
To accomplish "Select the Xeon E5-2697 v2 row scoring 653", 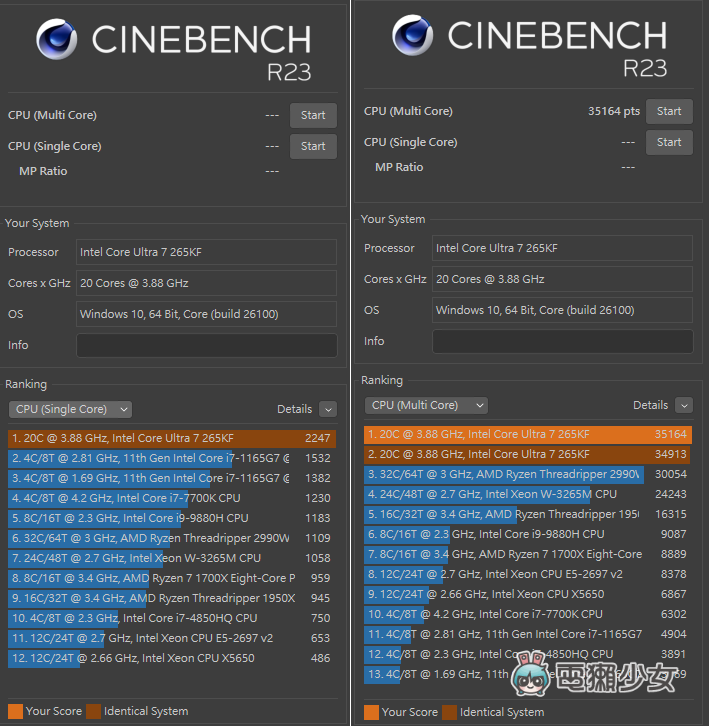I will click(x=171, y=638).
